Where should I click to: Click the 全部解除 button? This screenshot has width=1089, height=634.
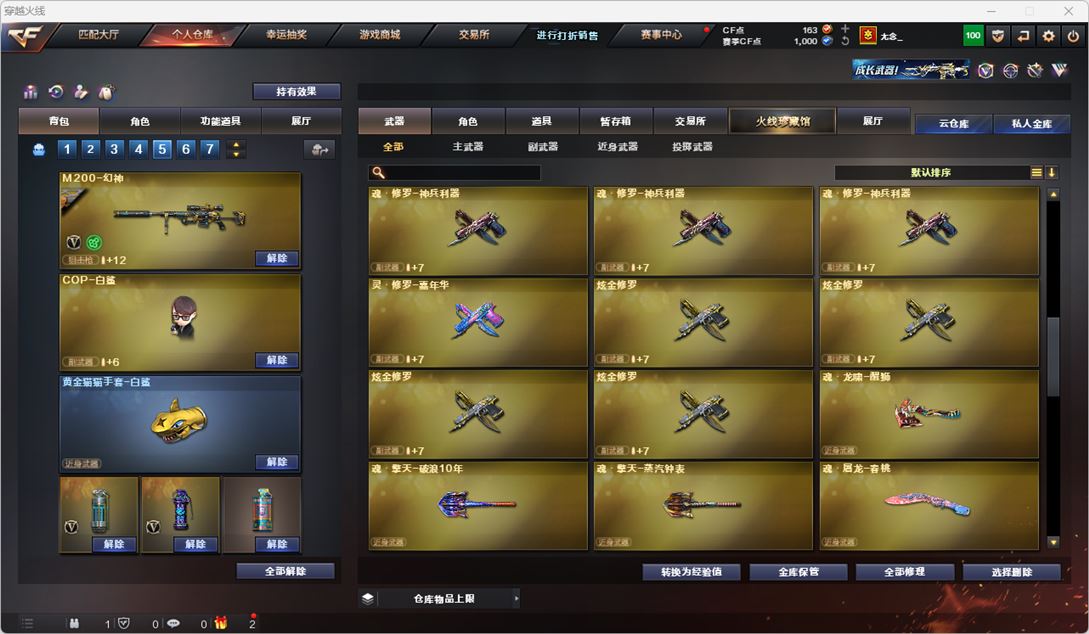coord(285,571)
